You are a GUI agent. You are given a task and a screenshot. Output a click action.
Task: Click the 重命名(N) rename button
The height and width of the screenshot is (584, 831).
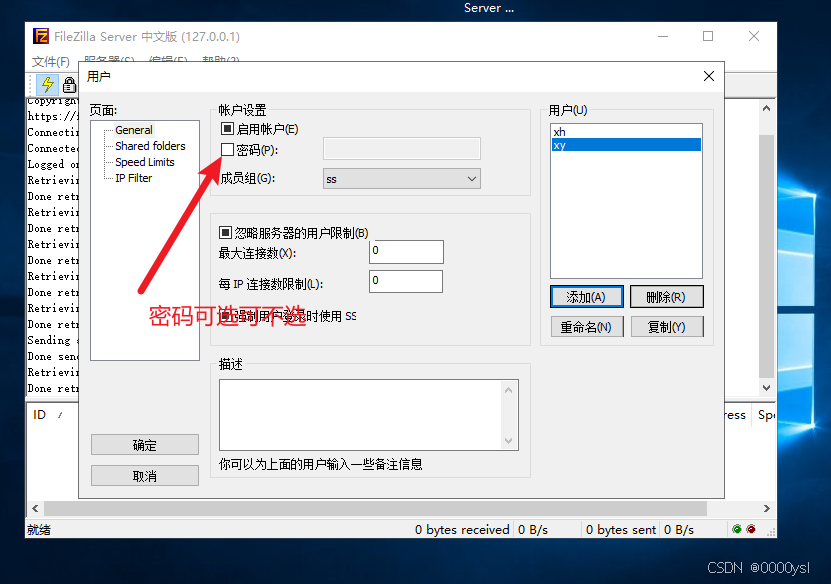point(586,327)
